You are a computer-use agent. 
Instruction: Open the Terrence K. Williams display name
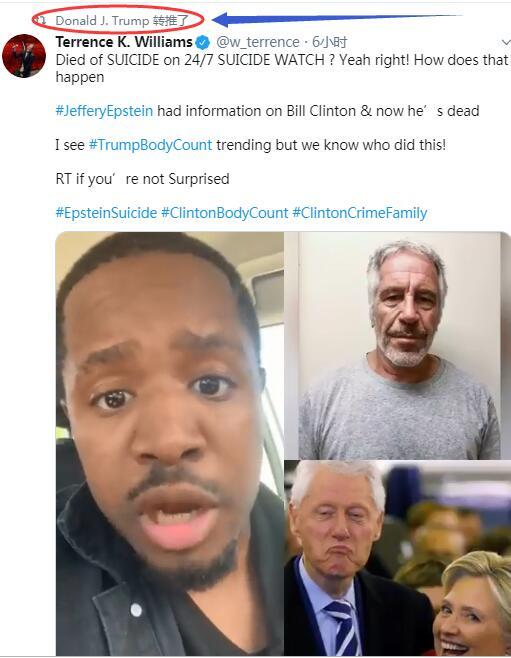point(124,42)
